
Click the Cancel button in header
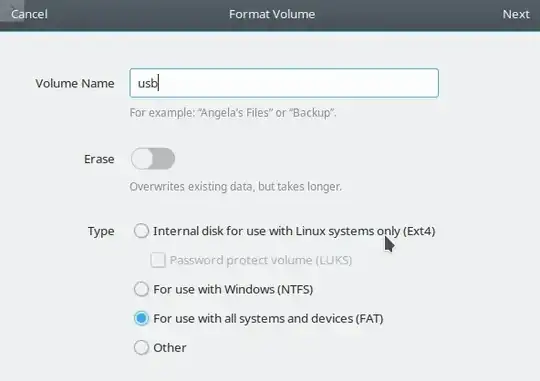29,14
